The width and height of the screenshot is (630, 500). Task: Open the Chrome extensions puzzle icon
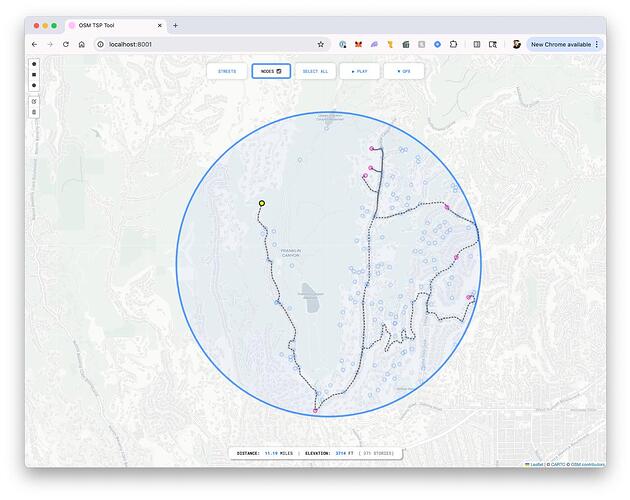(454, 44)
